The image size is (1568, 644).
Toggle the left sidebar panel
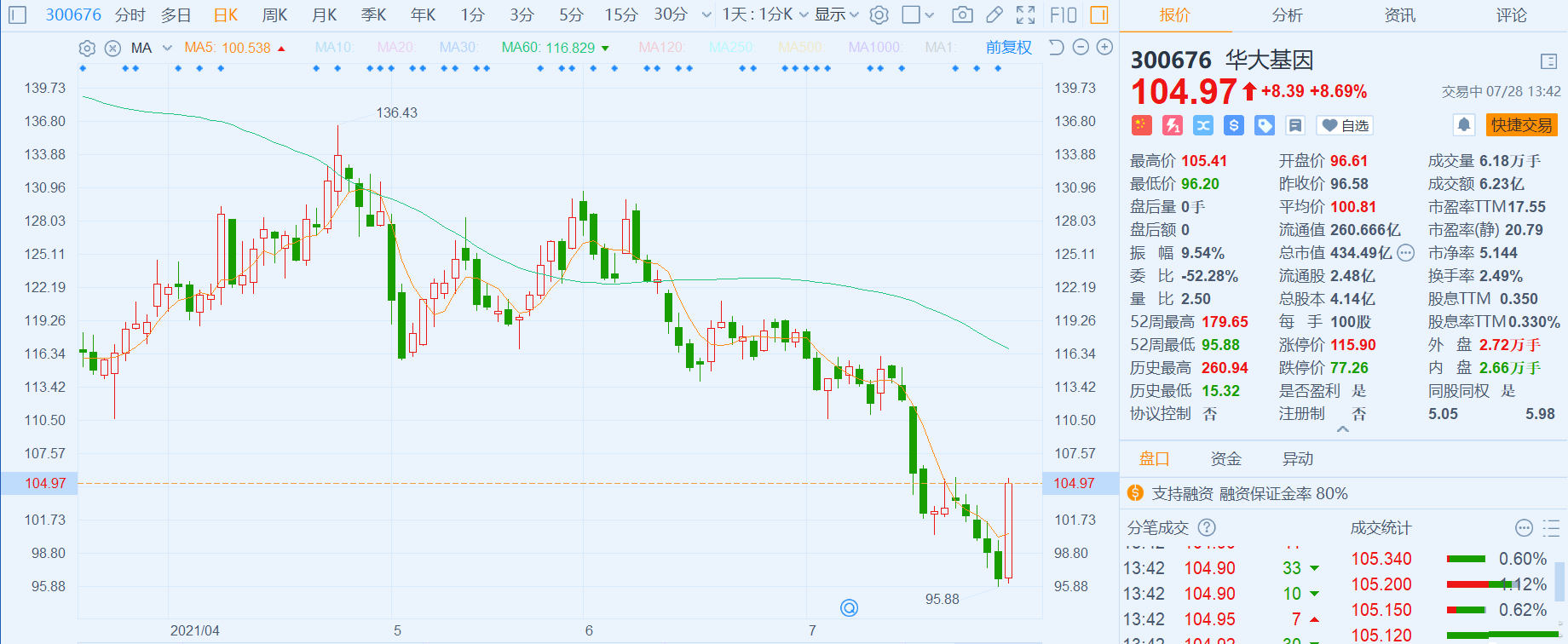pyautogui.click(x=17, y=14)
